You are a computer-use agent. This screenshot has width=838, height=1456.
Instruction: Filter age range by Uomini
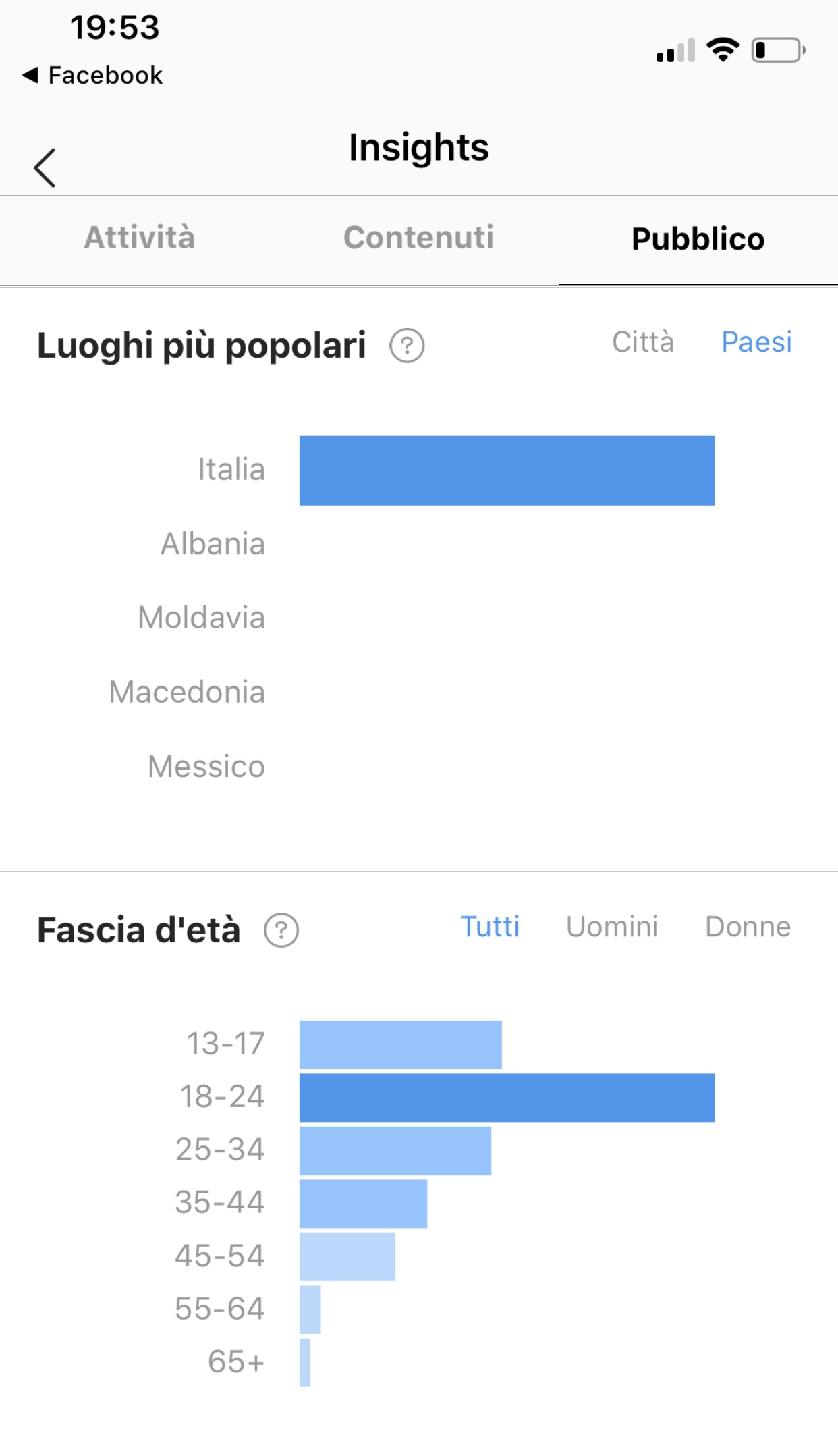click(612, 927)
